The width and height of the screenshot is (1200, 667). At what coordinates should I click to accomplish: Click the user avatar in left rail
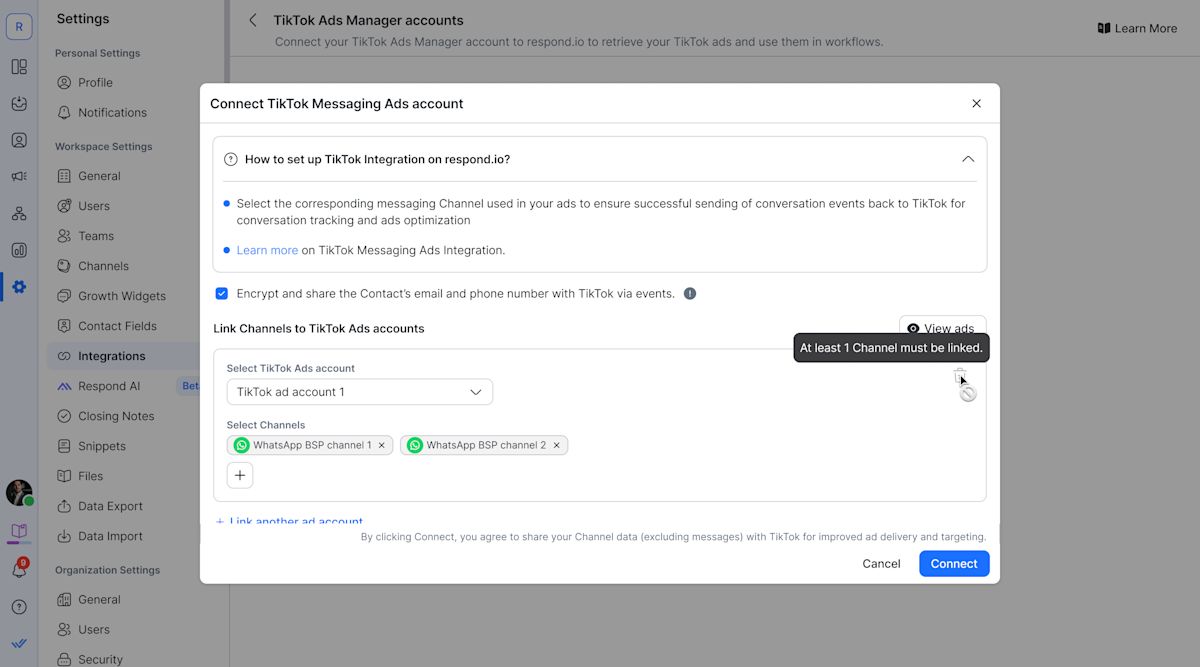coord(19,492)
